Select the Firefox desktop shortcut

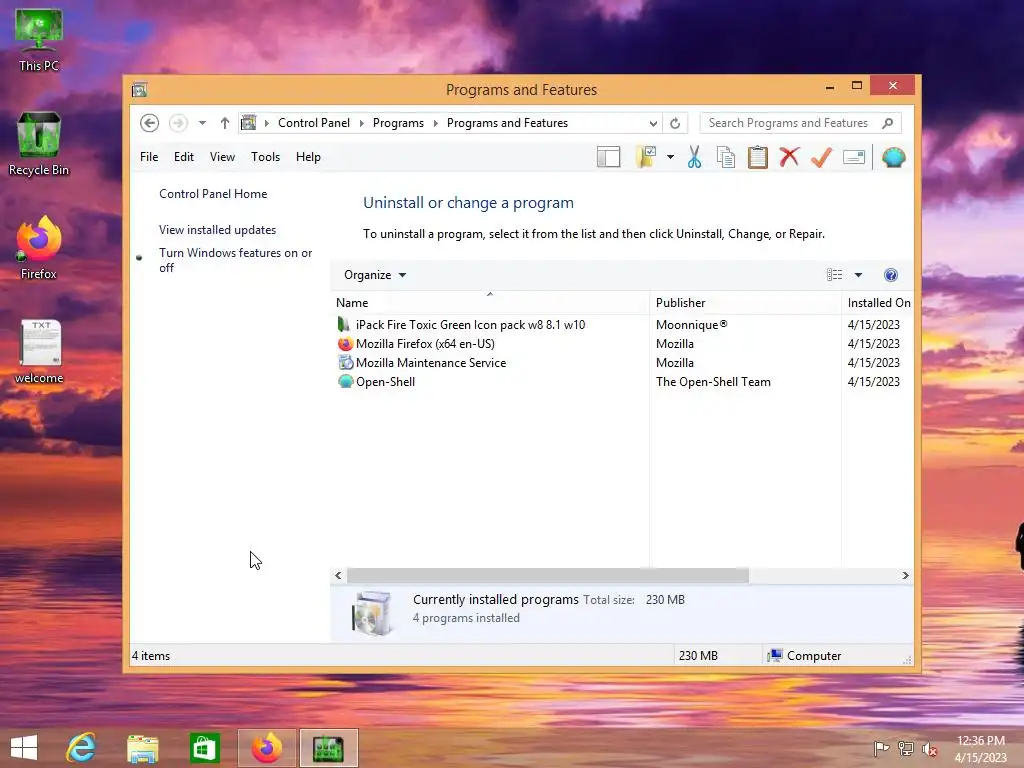pos(39,248)
